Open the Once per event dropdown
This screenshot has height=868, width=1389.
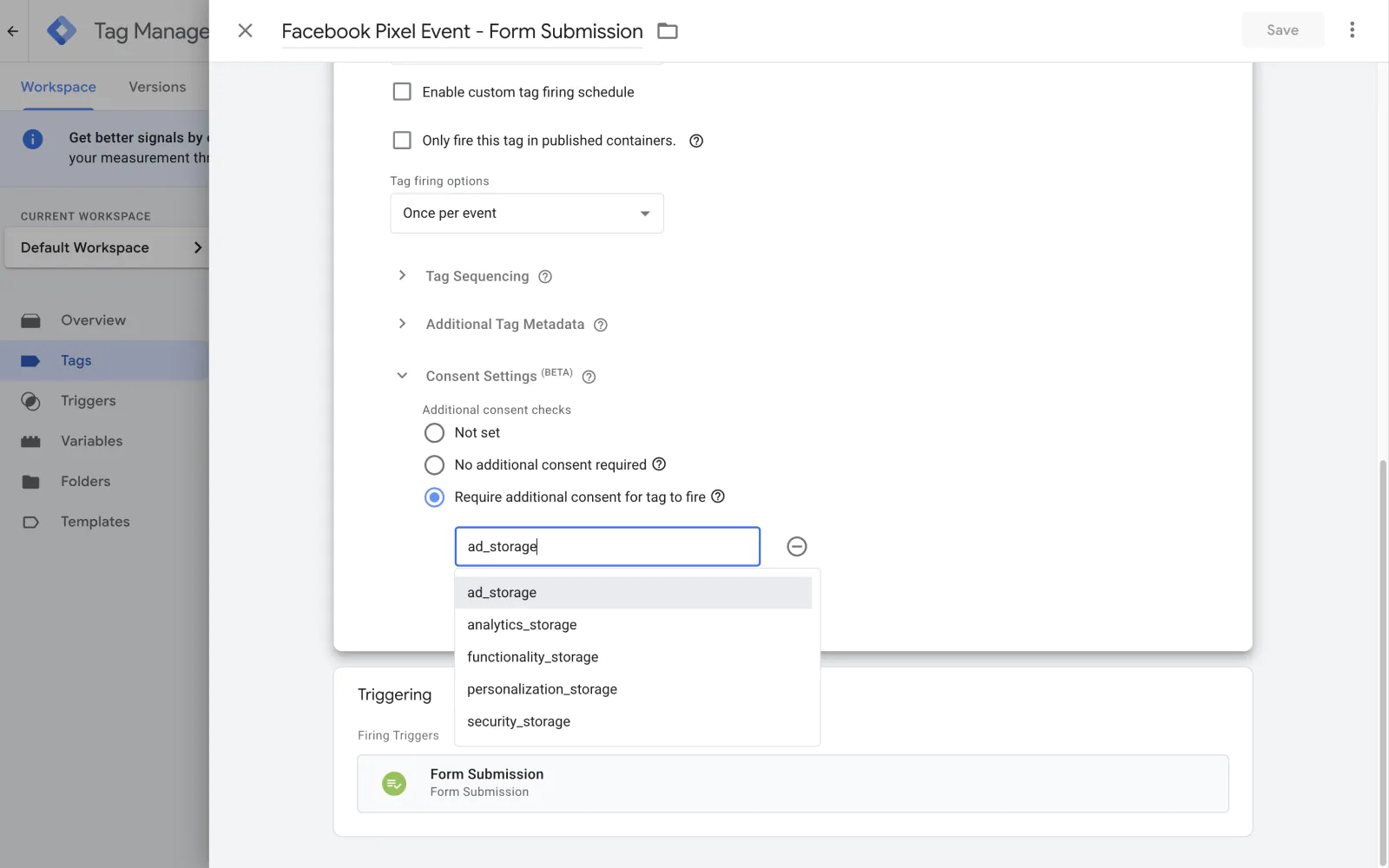pos(526,214)
